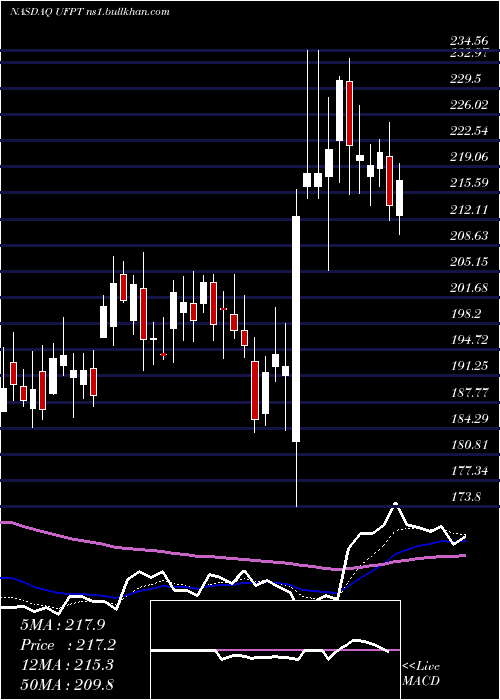Click the 191.25 price label

point(470,366)
